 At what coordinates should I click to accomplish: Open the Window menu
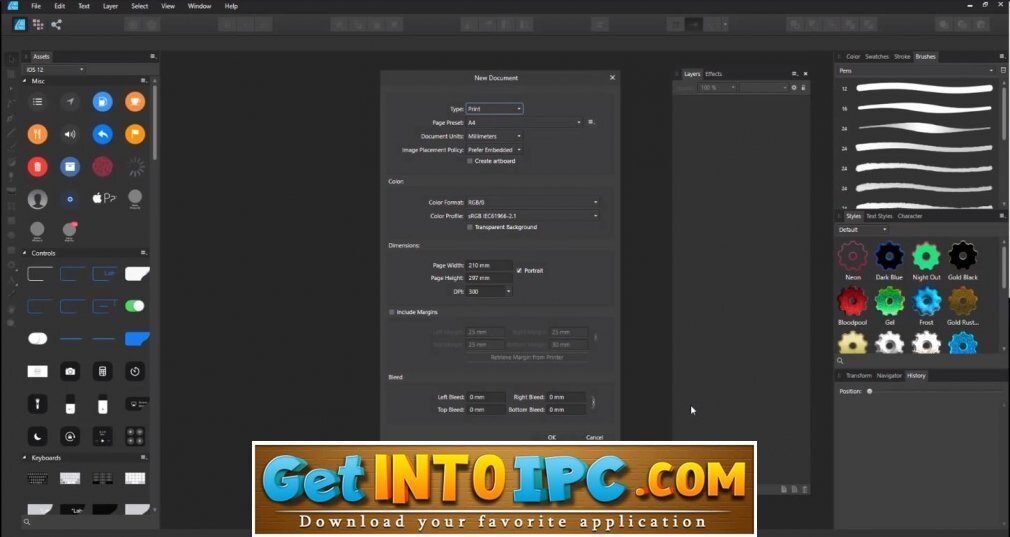pos(199,6)
